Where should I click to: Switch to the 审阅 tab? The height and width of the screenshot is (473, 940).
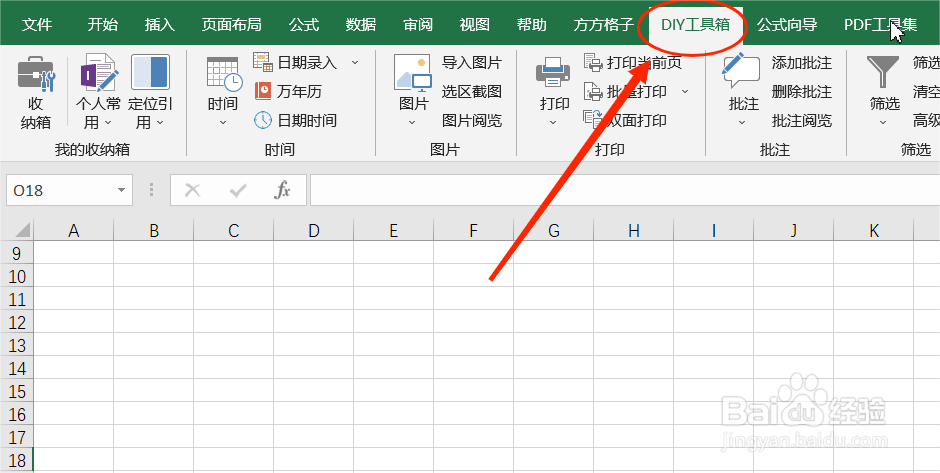point(418,25)
